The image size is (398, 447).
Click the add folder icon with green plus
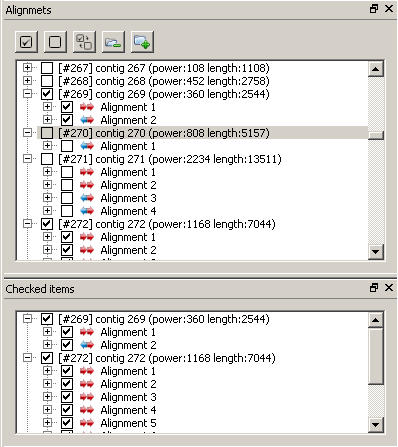(142, 42)
